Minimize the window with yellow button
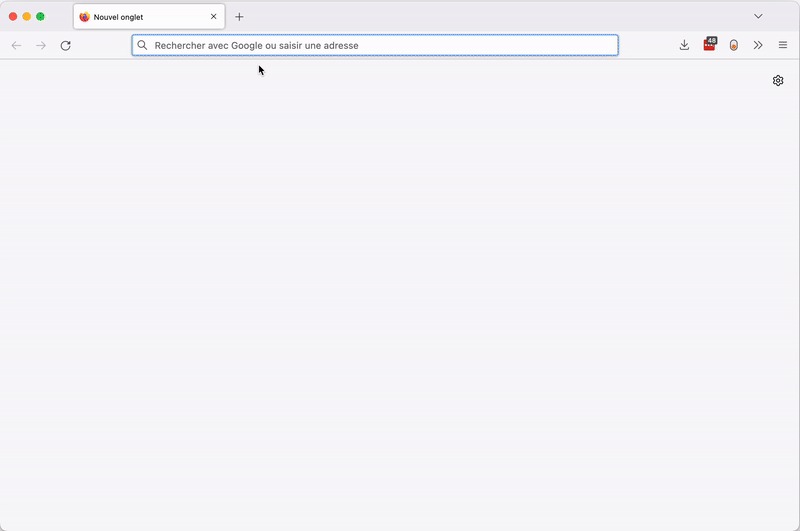Viewport: 800px width, 531px height. tap(27, 16)
